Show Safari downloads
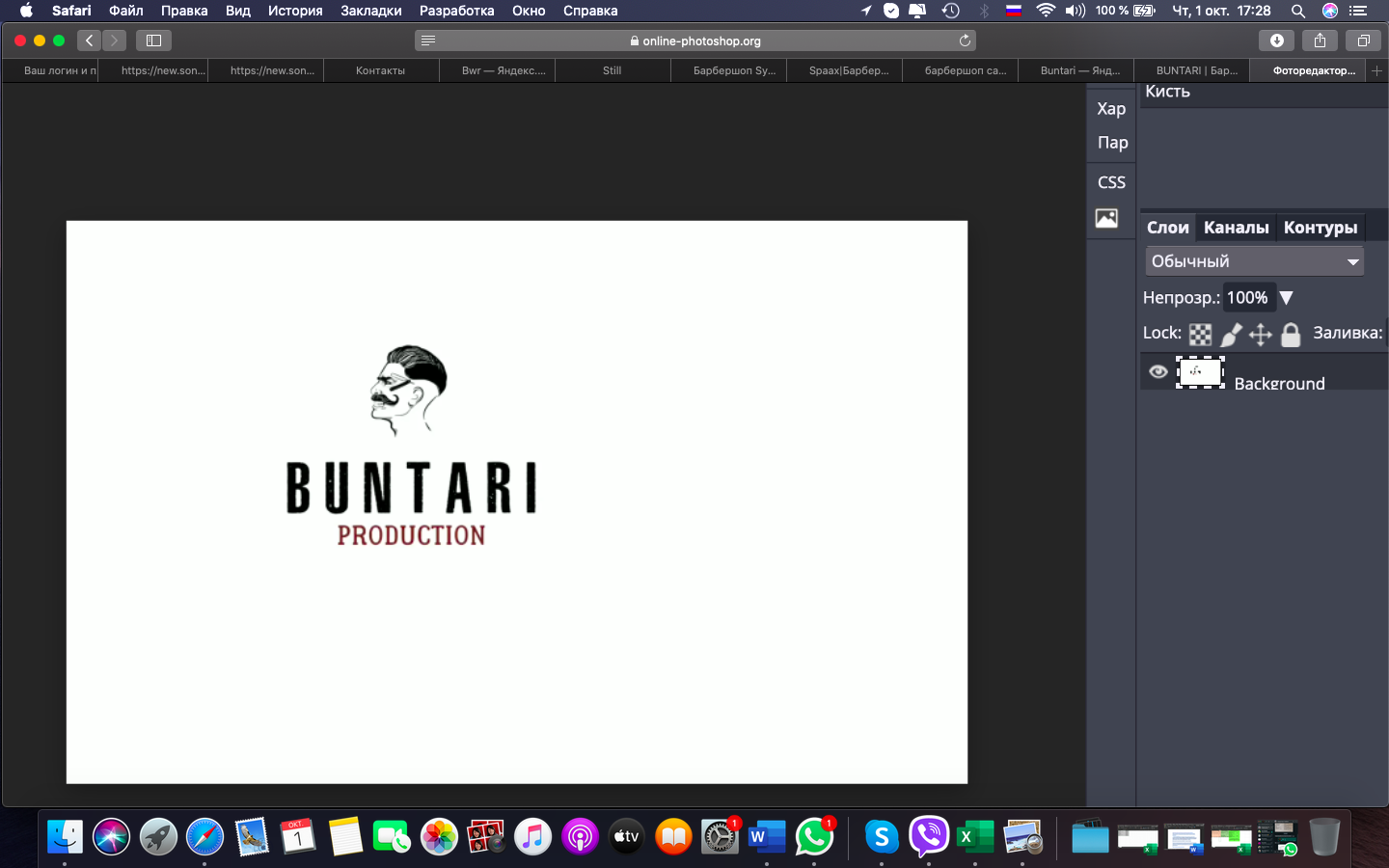The height and width of the screenshot is (868, 1389). pos(1277,41)
